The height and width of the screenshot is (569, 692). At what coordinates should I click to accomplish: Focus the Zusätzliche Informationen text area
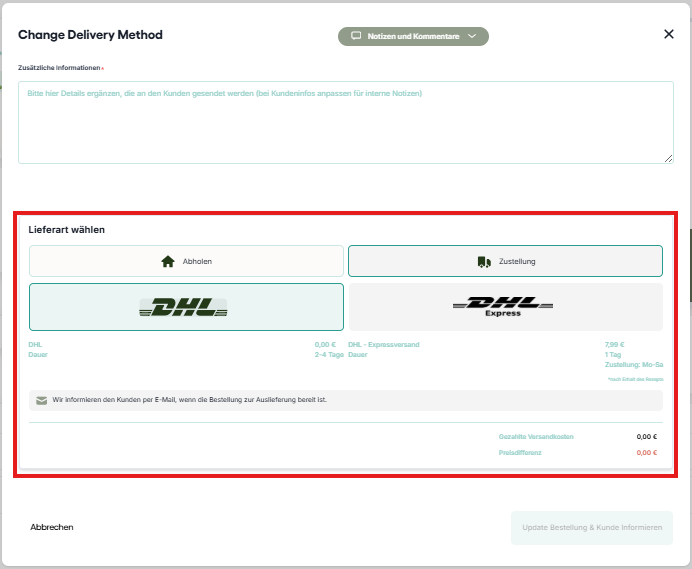[345, 122]
